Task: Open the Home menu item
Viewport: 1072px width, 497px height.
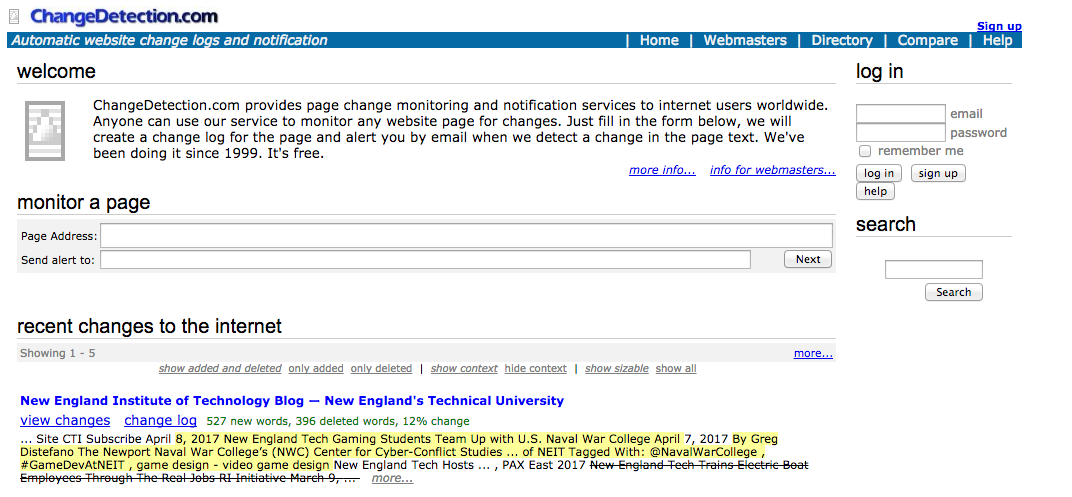Action: 659,40
